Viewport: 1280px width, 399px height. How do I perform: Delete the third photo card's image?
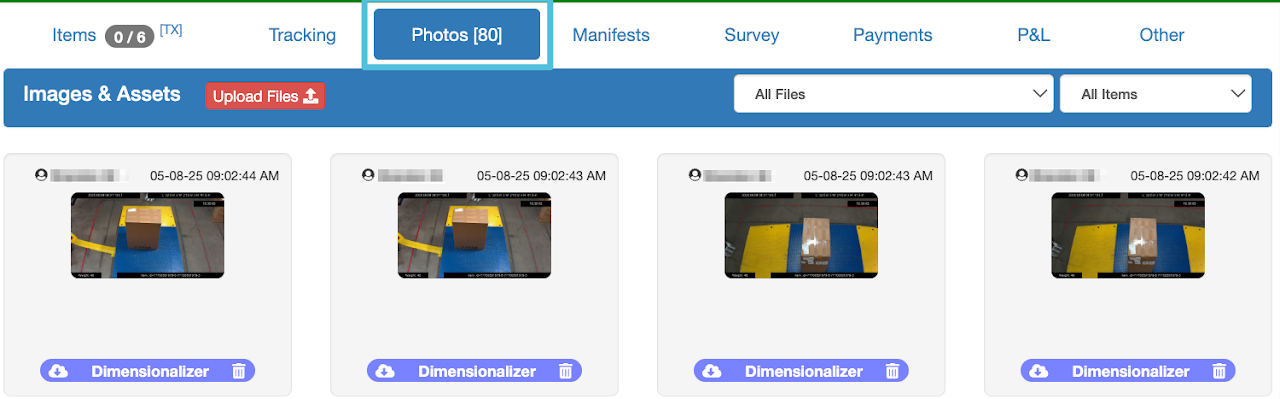pos(893,371)
